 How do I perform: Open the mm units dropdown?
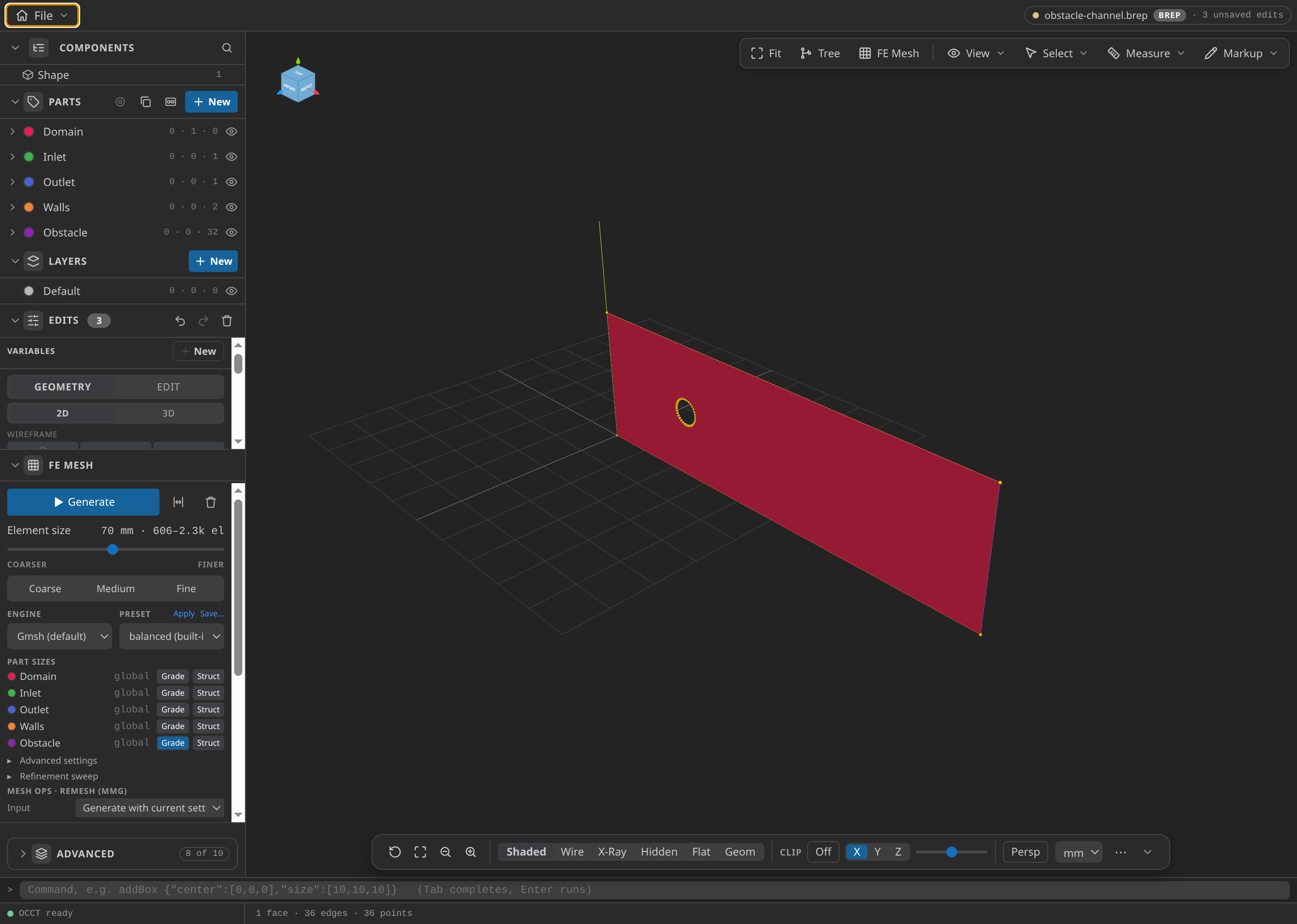[1079, 852]
